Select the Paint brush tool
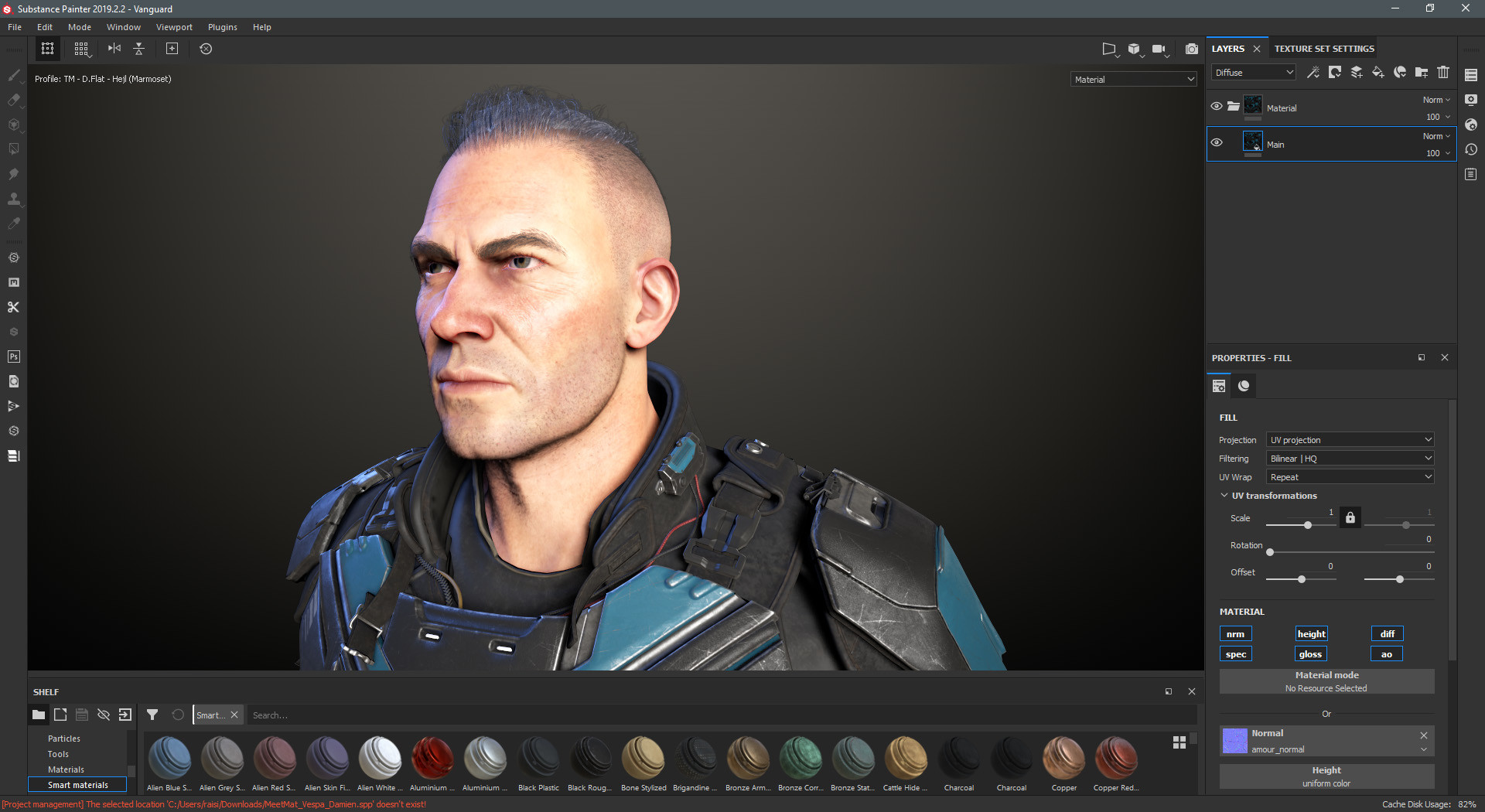1485x812 pixels. coord(14,75)
